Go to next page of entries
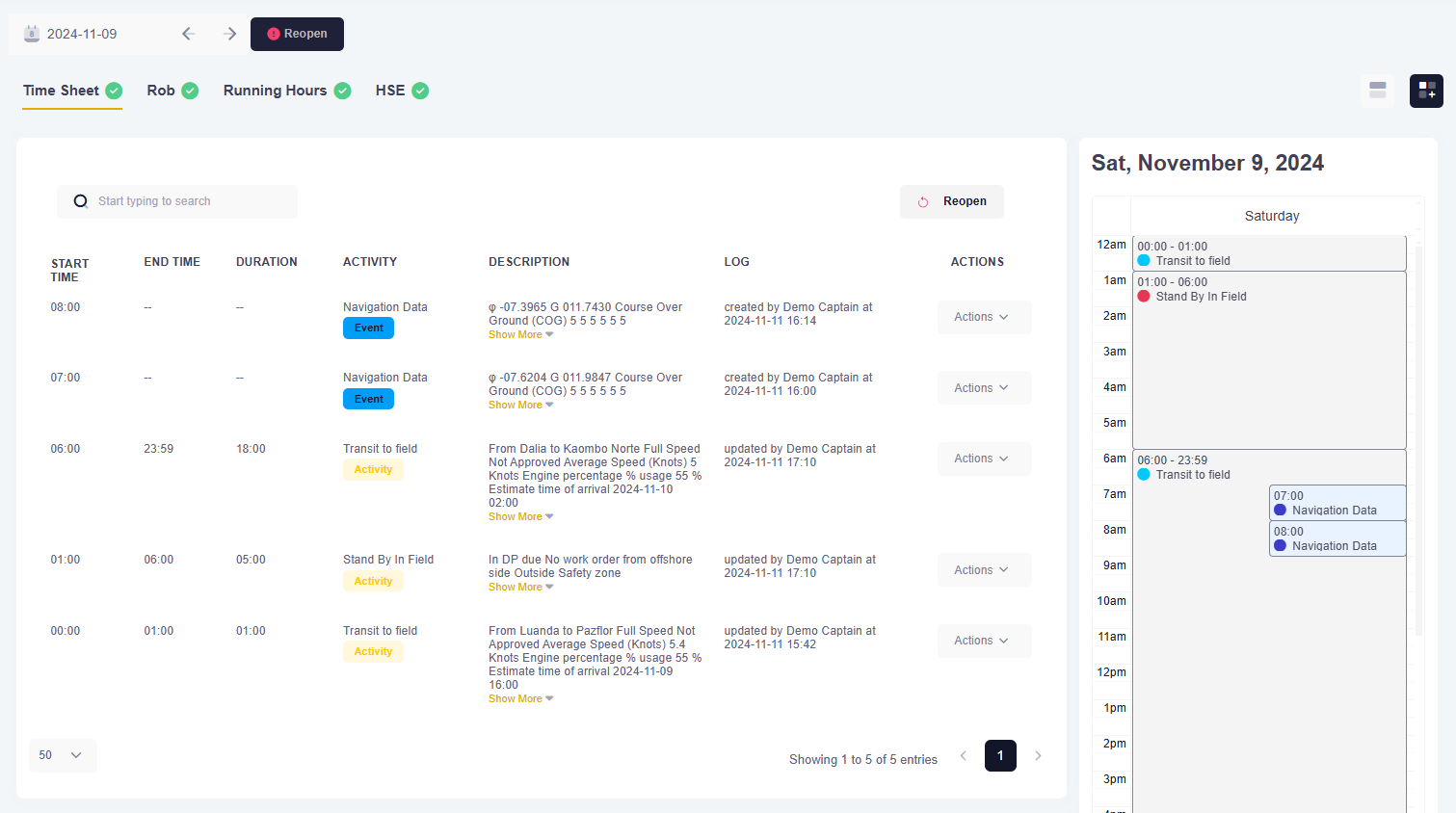The image size is (1456, 813). point(1038,756)
